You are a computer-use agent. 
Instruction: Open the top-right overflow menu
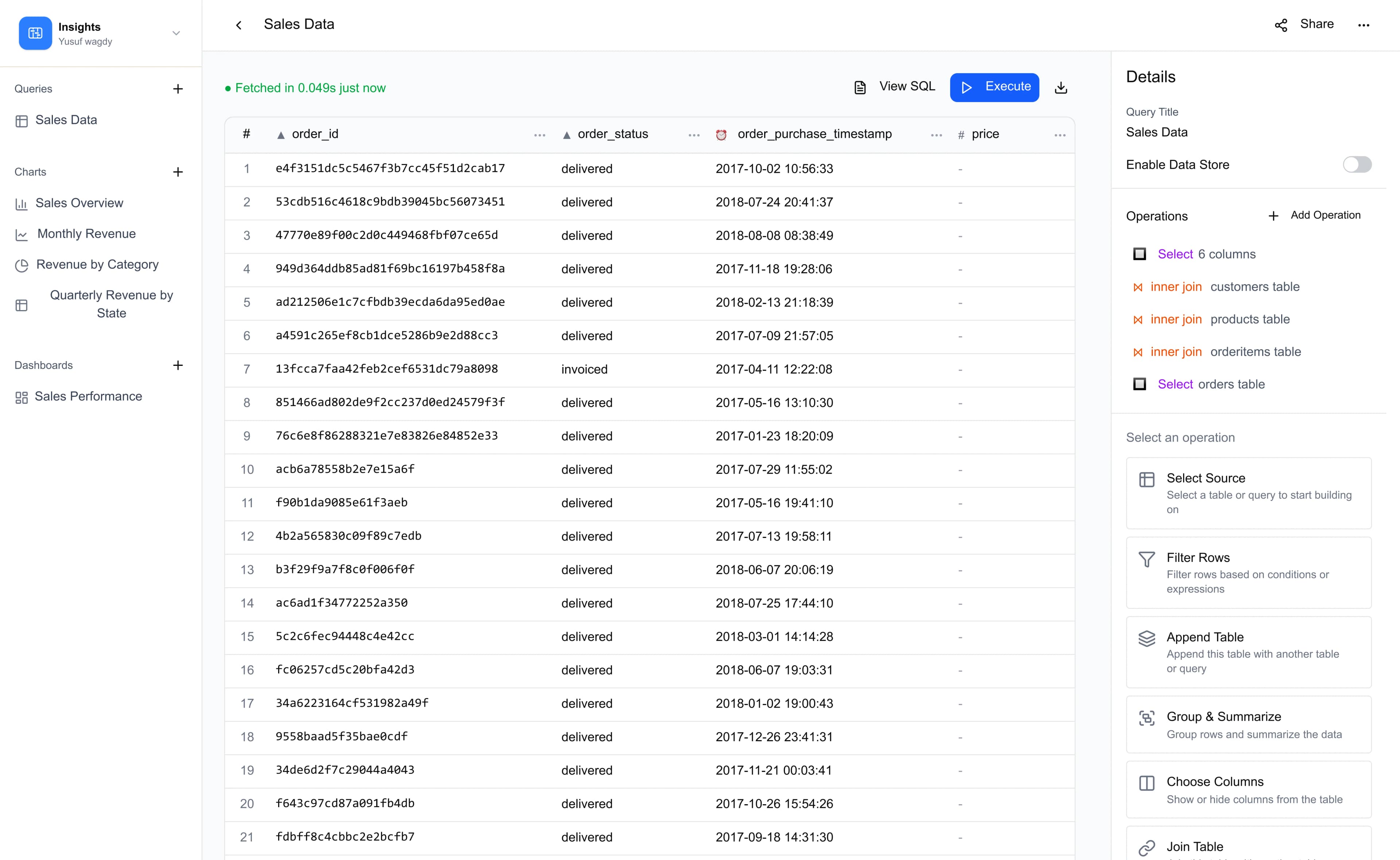pyautogui.click(x=1364, y=25)
